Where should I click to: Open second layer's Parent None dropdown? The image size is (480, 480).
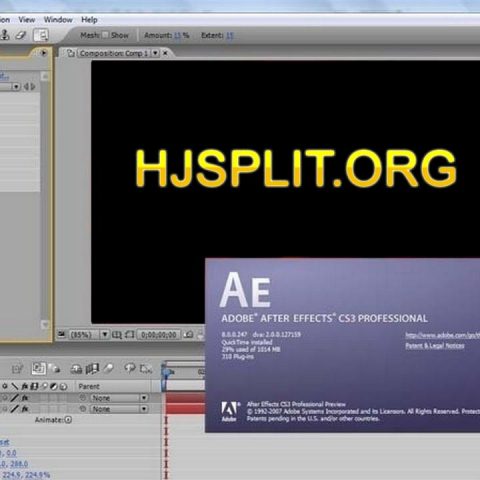(119, 409)
